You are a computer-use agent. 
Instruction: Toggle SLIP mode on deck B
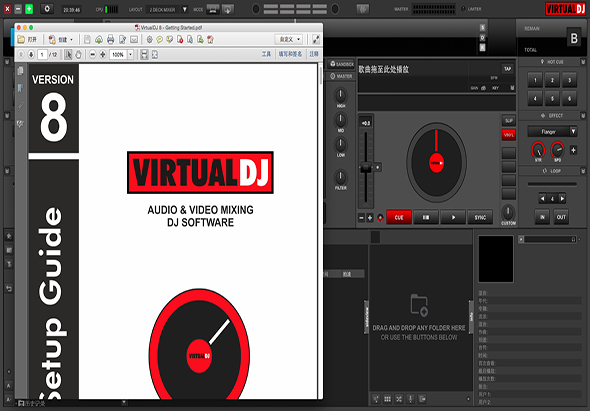[509, 120]
